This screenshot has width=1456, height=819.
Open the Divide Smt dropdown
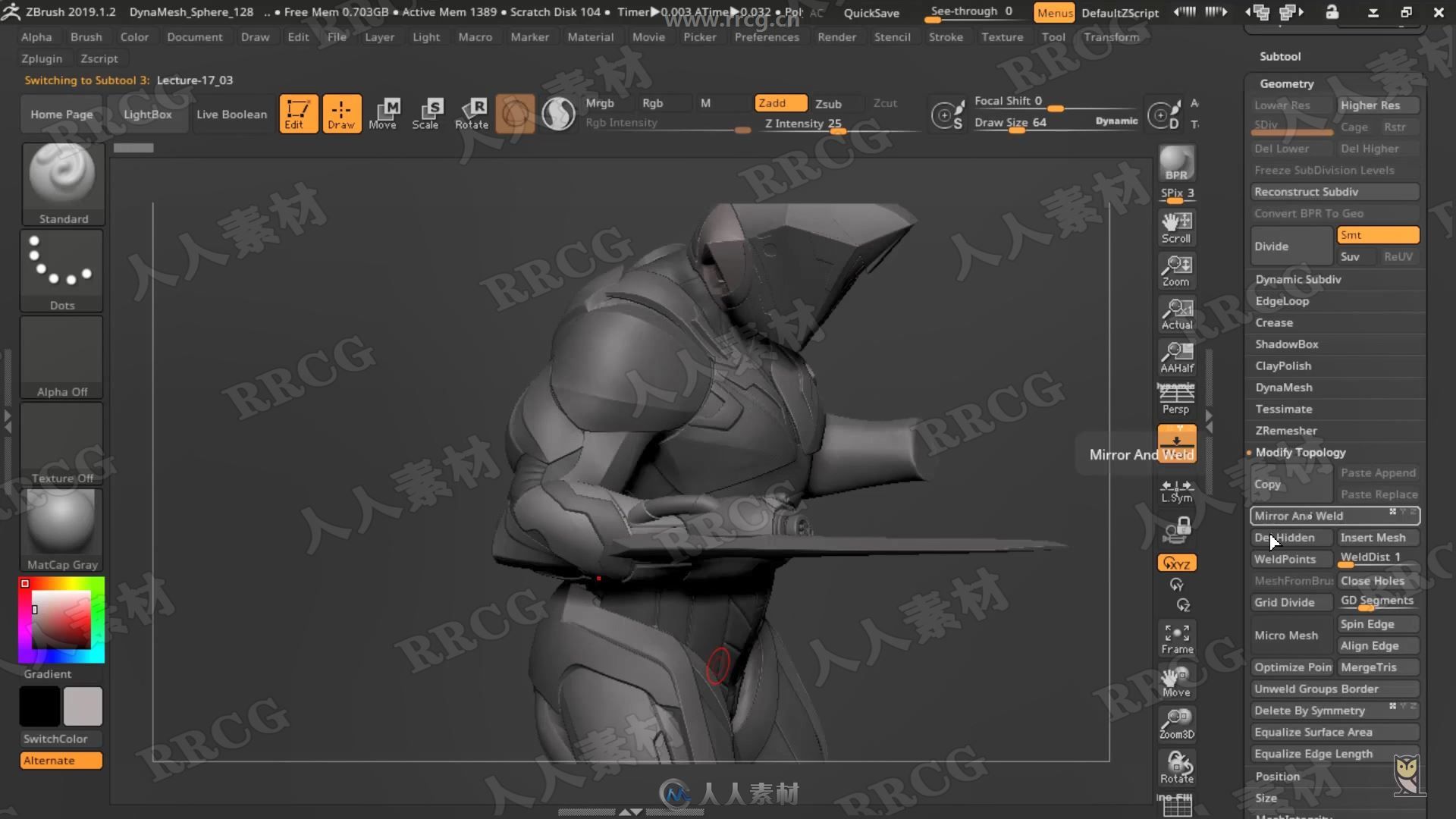point(1378,234)
